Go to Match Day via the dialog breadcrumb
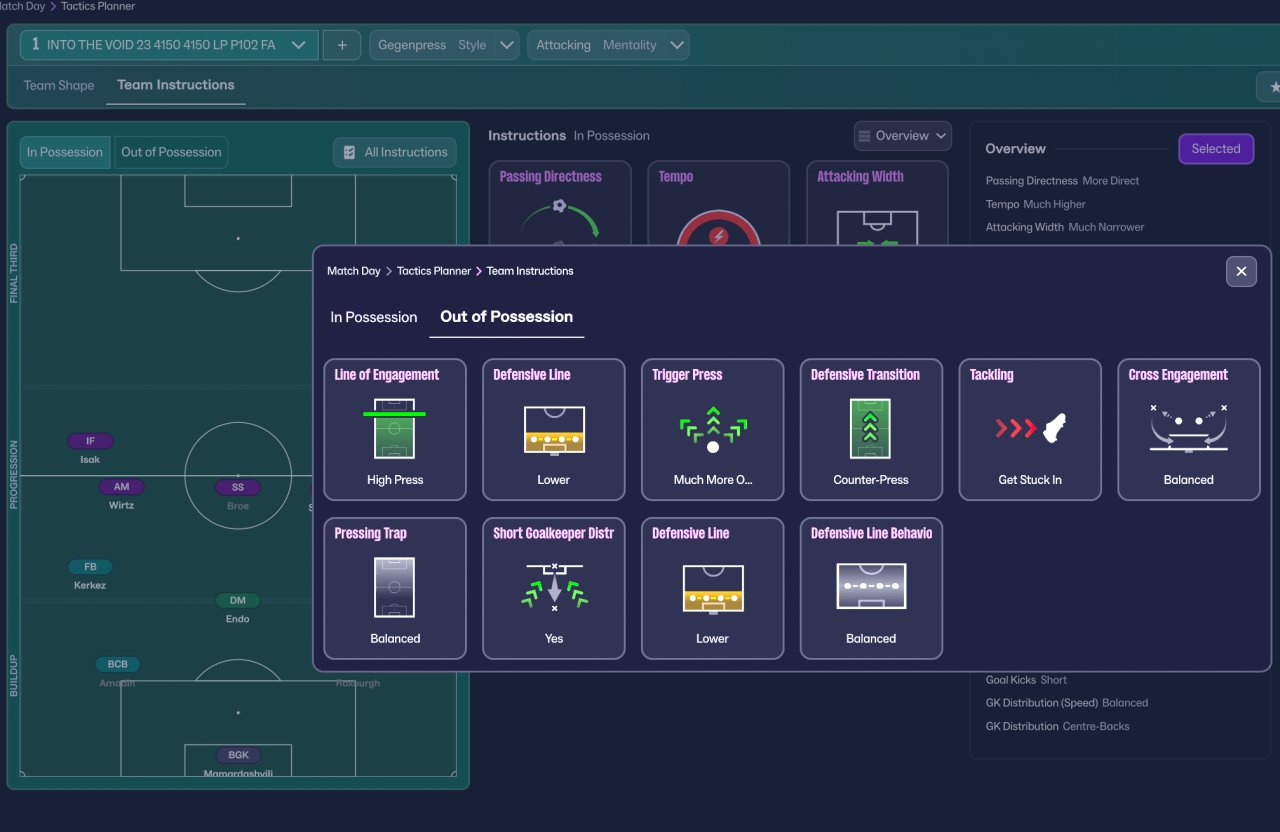The width and height of the screenshot is (1280, 832). (354, 271)
